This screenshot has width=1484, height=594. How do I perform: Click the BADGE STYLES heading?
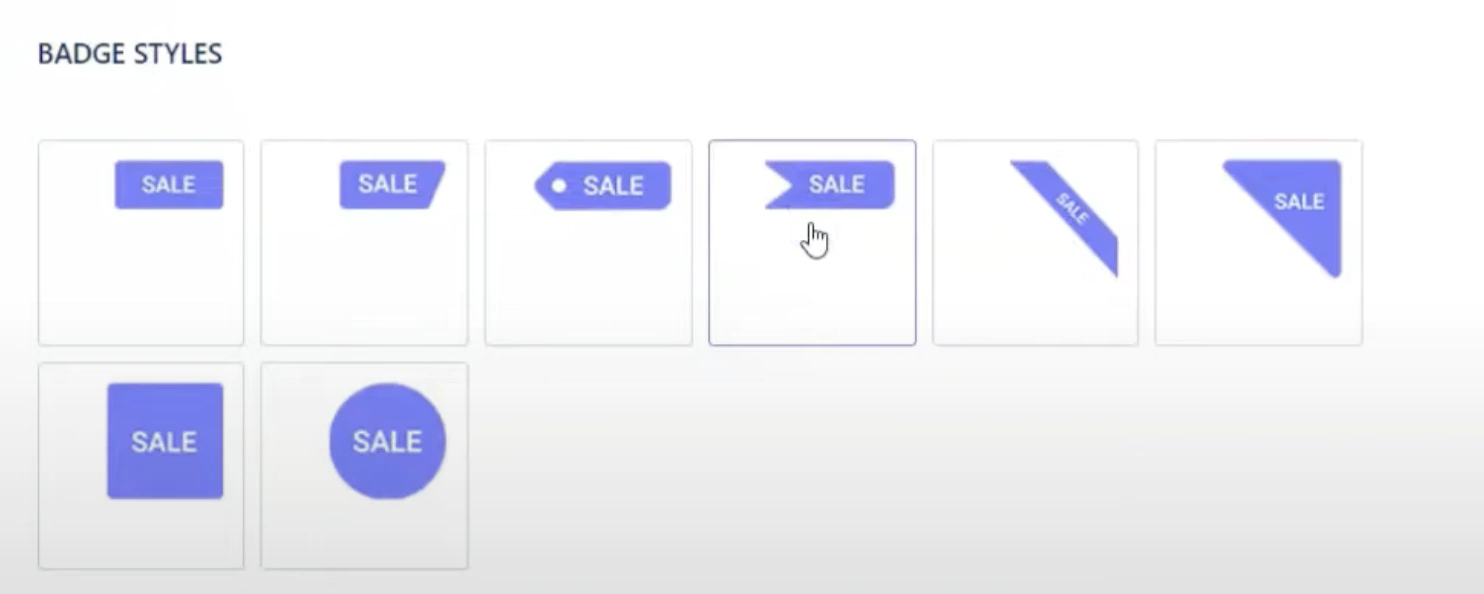130,54
